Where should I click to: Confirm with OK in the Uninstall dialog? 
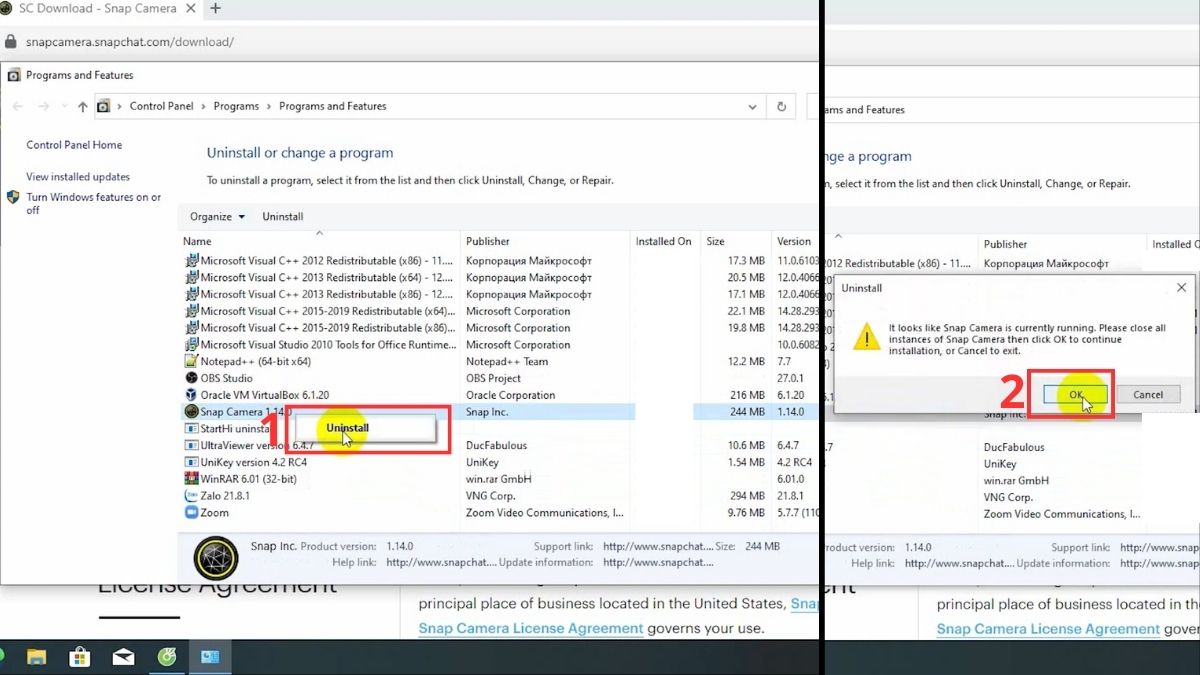pos(1076,395)
